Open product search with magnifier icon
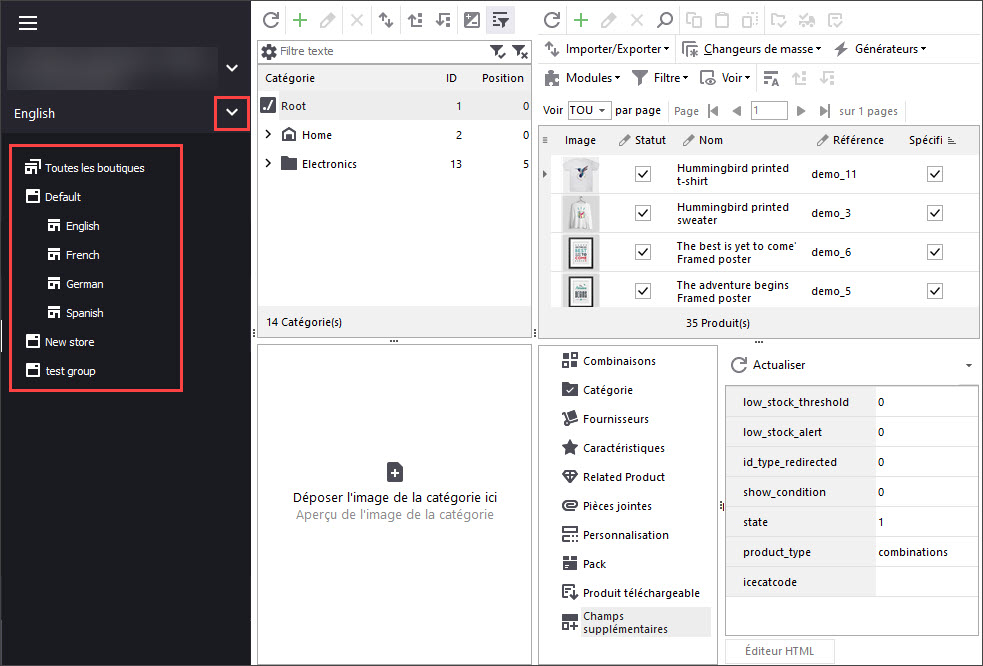Viewport: 983px width, 666px height. (665, 20)
